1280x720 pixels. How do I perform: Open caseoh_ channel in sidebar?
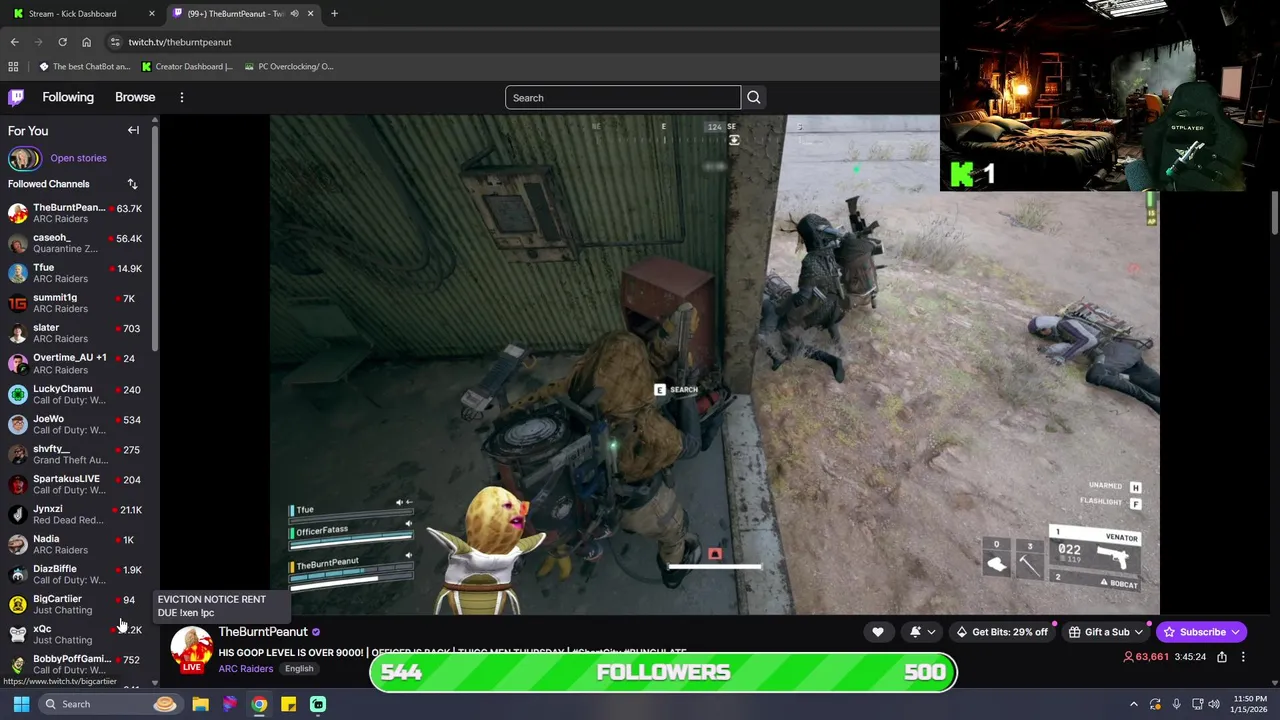[77, 243]
